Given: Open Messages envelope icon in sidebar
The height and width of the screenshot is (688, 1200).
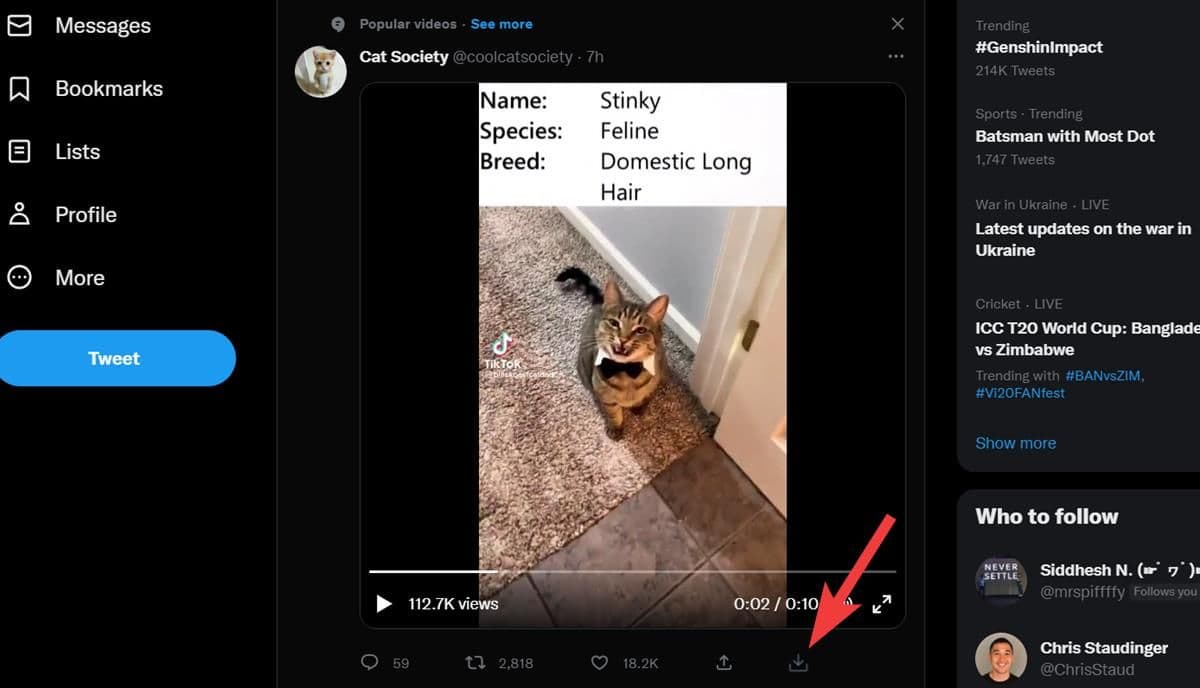Looking at the screenshot, I should [19, 25].
